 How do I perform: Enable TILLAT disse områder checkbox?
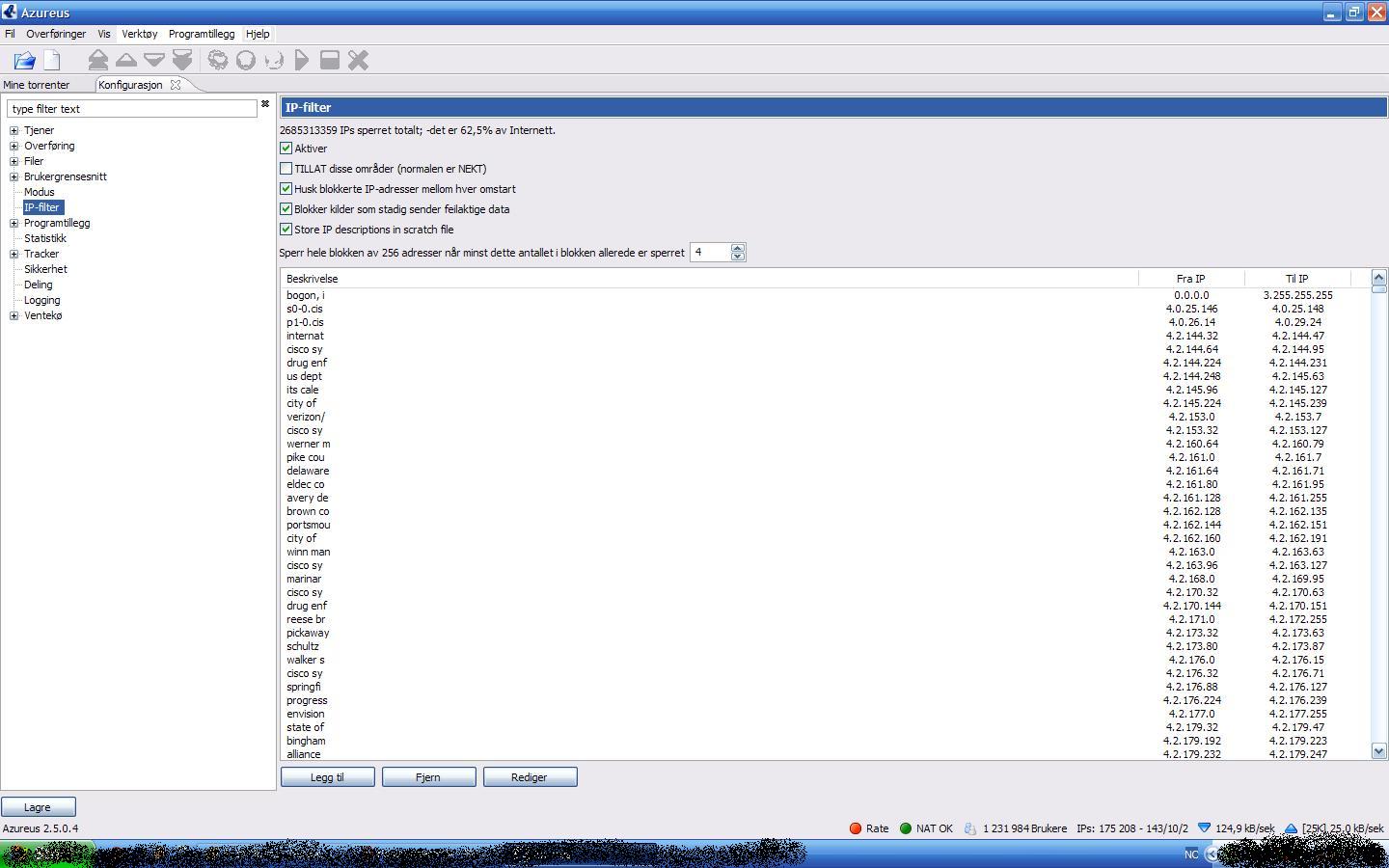tap(286, 169)
